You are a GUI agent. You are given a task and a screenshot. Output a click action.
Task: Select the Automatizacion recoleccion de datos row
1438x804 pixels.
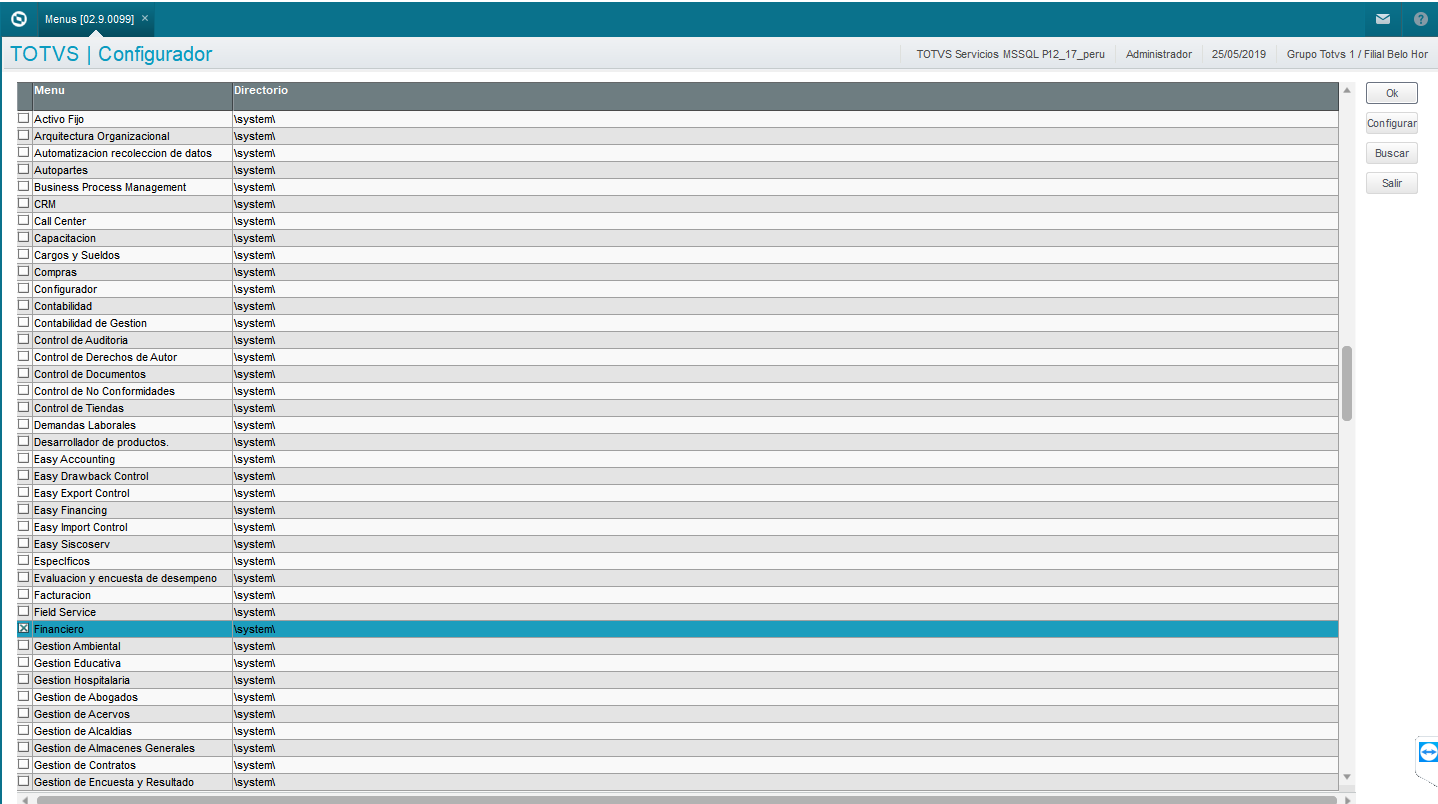[x=678, y=153]
